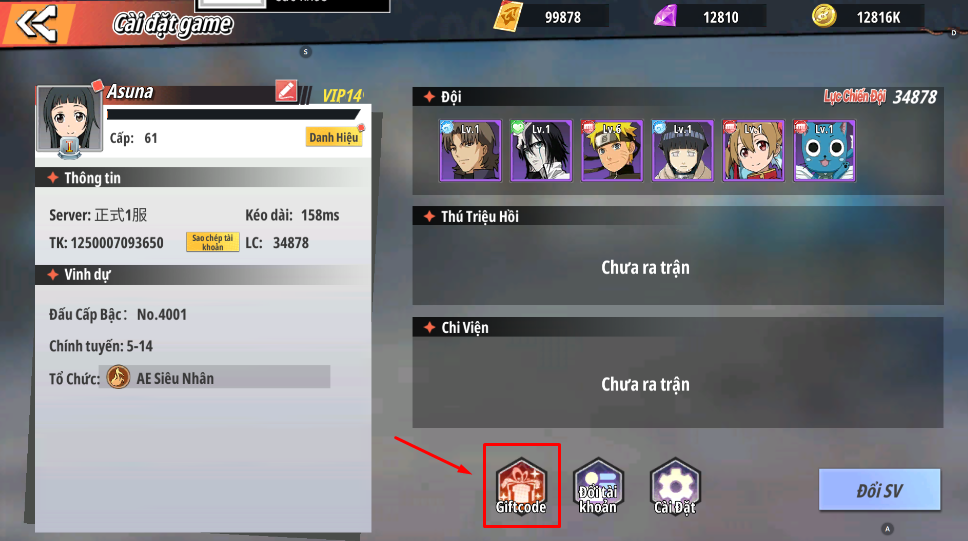
Task: Open the Giftcode gift box icon
Action: [521, 486]
